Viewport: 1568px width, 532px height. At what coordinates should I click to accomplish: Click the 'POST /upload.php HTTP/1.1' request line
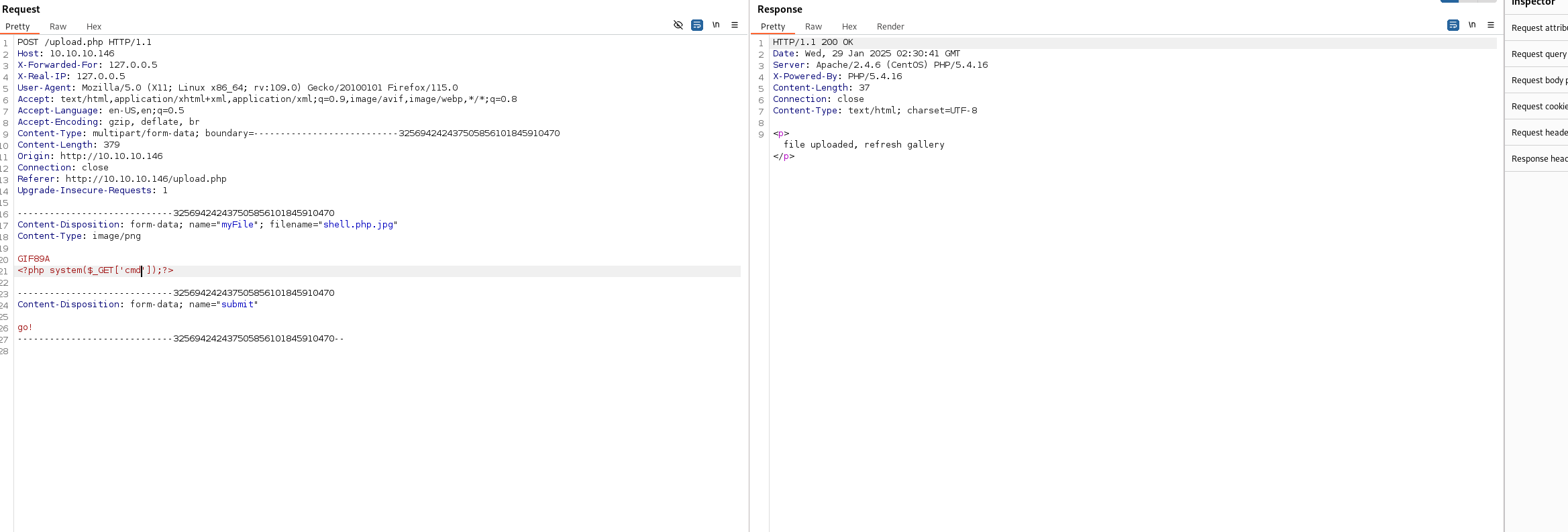pos(85,42)
